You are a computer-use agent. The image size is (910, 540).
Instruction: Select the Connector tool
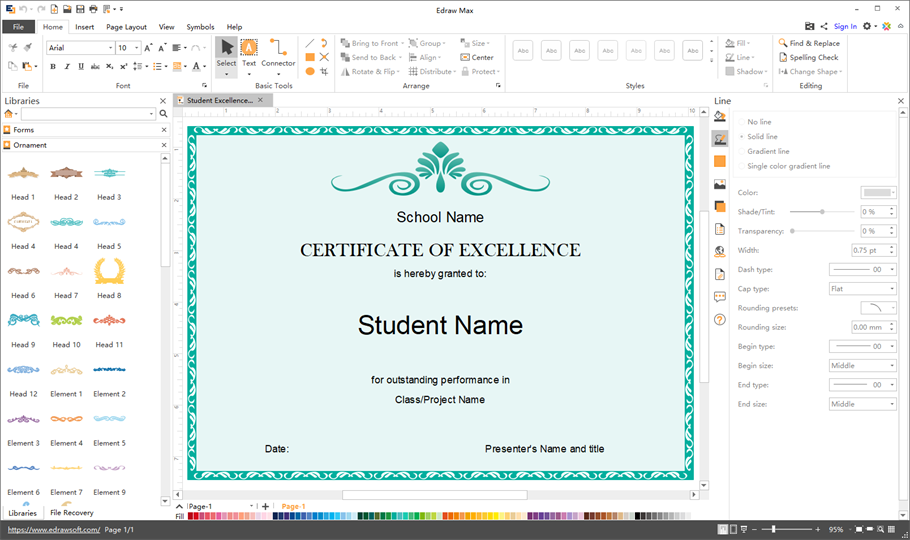point(278,52)
